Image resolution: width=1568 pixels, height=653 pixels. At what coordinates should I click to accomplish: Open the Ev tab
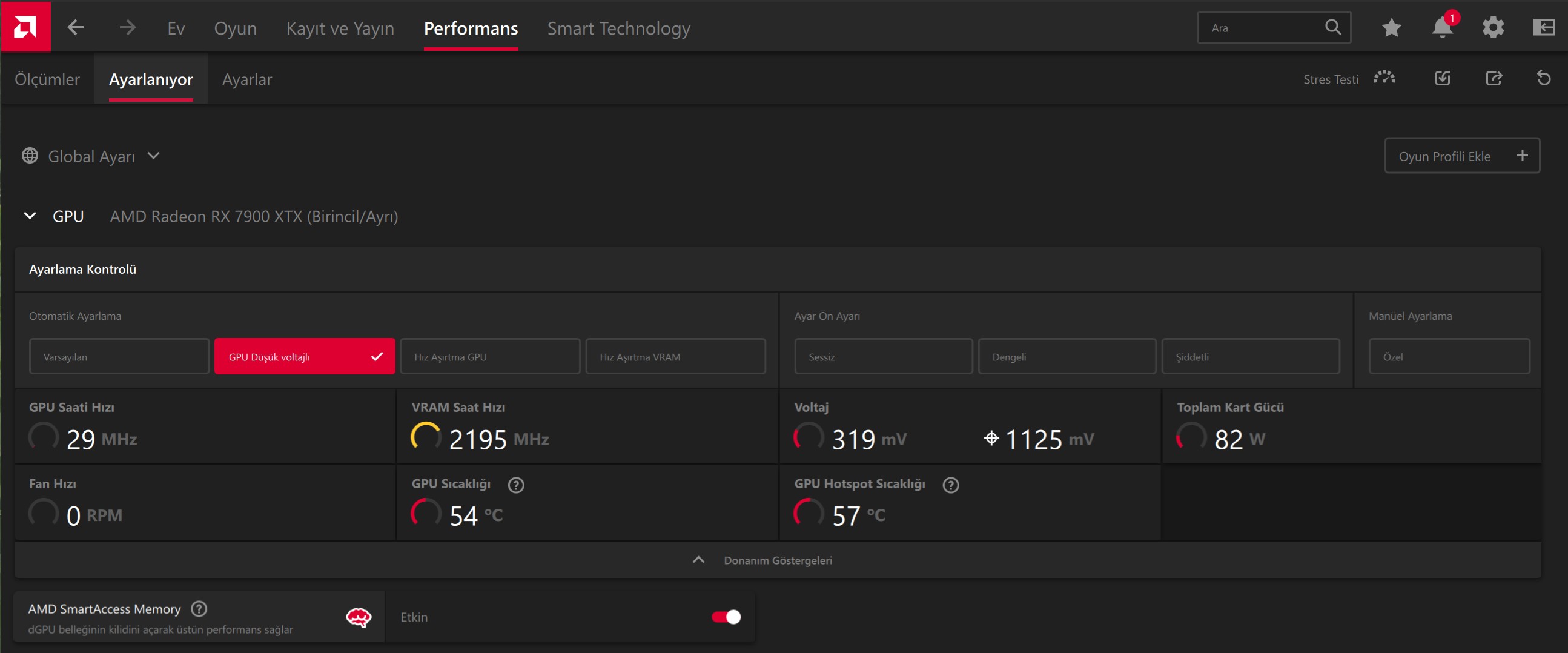coord(176,28)
